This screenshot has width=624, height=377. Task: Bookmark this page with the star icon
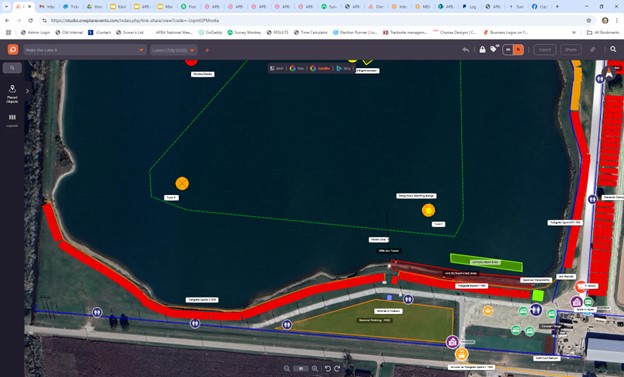coord(589,20)
